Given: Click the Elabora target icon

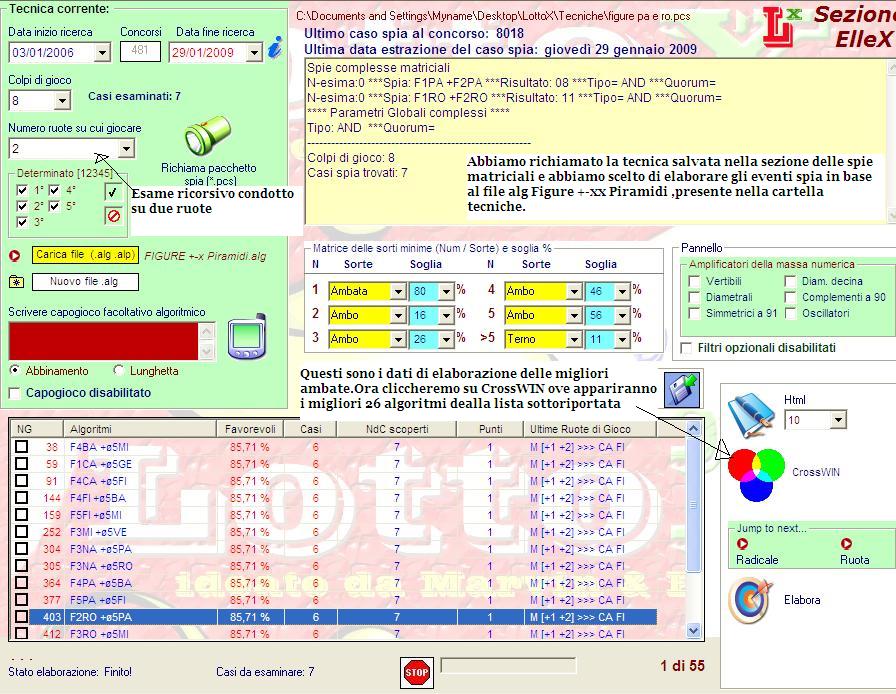Looking at the screenshot, I should click(x=751, y=600).
